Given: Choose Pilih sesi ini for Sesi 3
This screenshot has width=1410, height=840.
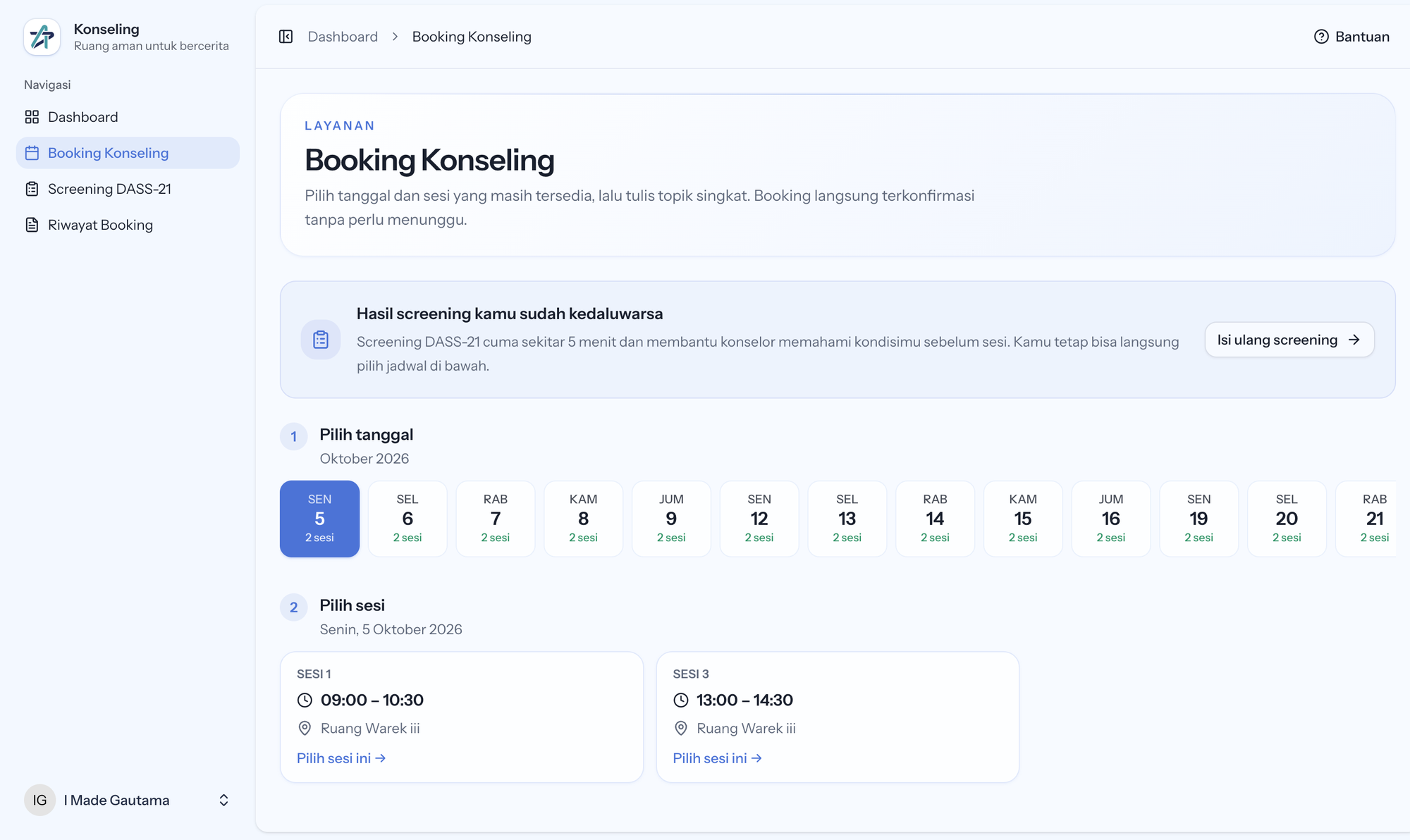Looking at the screenshot, I should [717, 758].
